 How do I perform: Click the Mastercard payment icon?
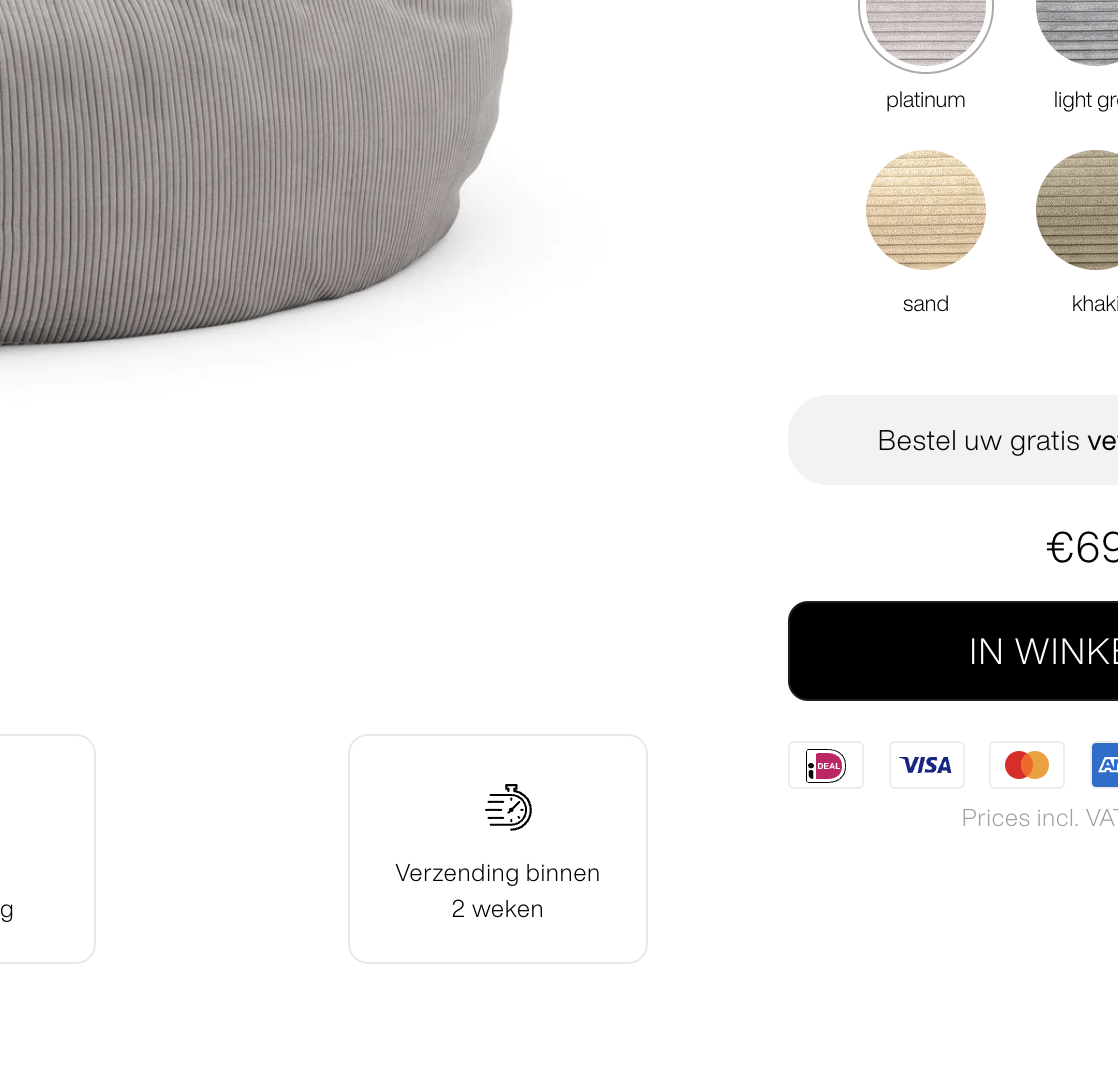[x=1027, y=765]
